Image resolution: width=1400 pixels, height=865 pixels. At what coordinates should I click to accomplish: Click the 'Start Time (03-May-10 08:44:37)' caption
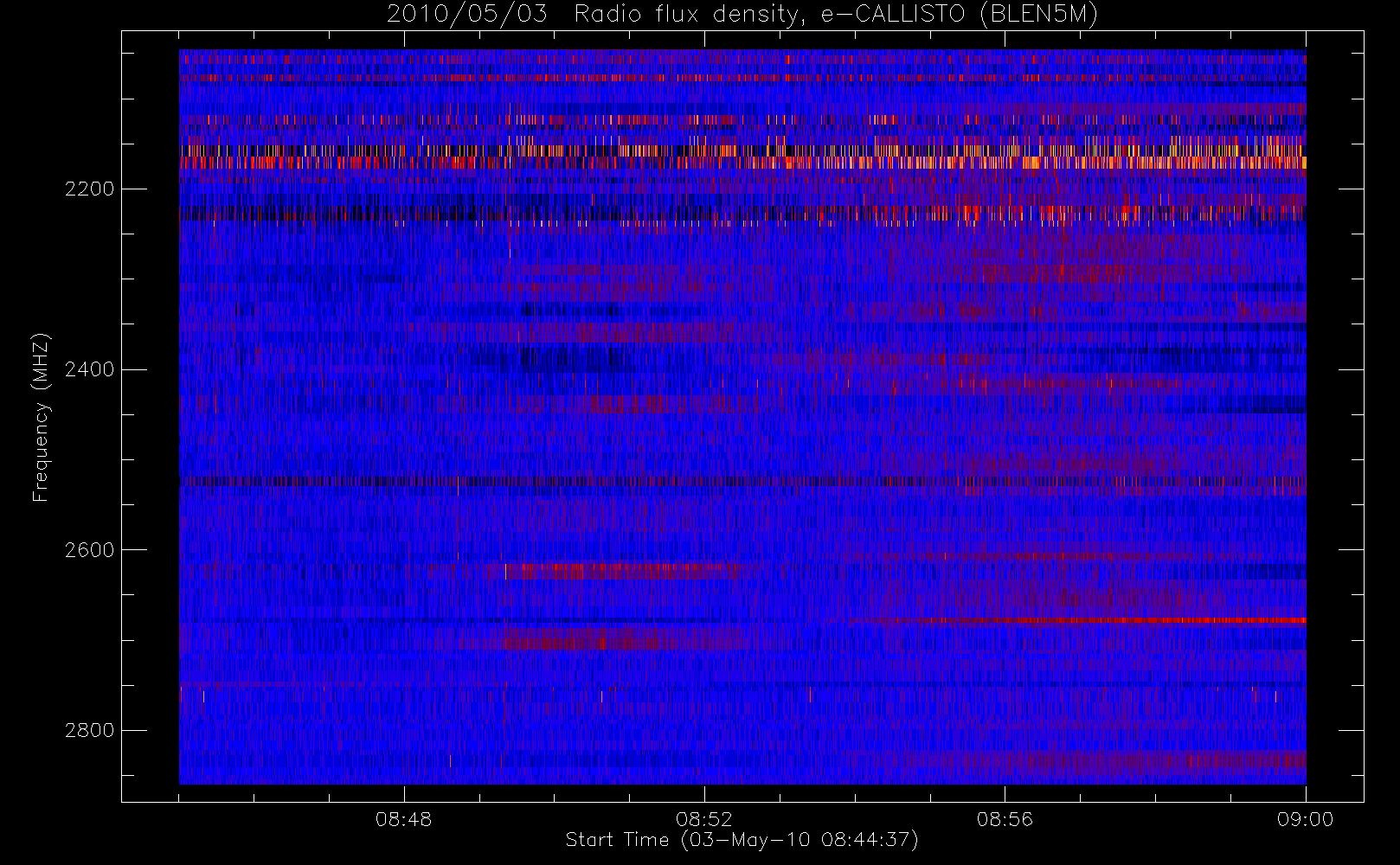[x=742, y=840]
